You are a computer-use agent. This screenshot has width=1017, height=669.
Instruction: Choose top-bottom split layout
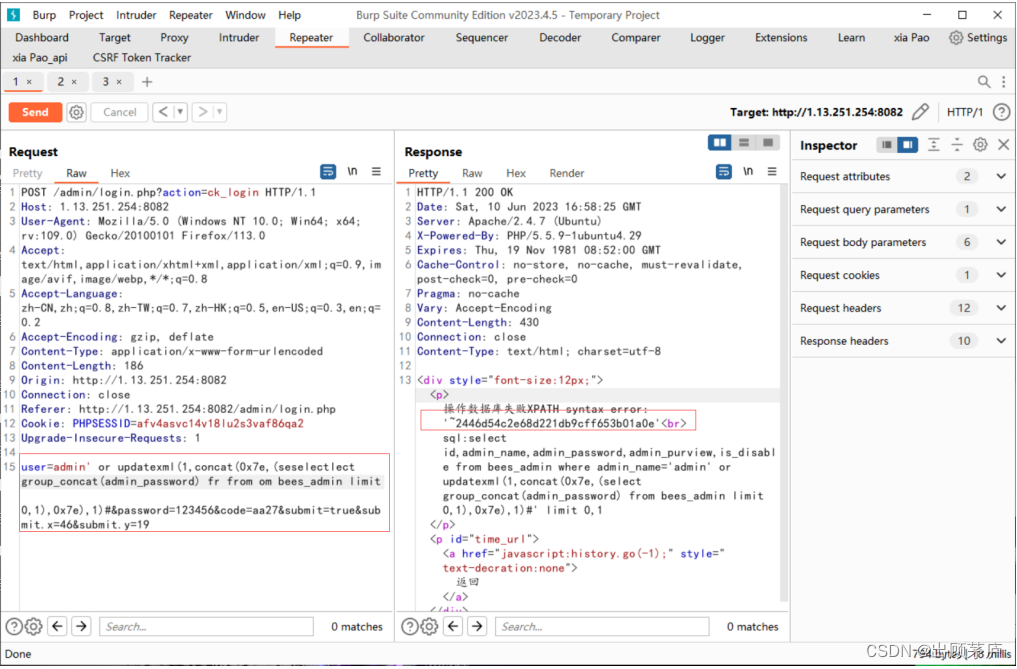(744, 143)
